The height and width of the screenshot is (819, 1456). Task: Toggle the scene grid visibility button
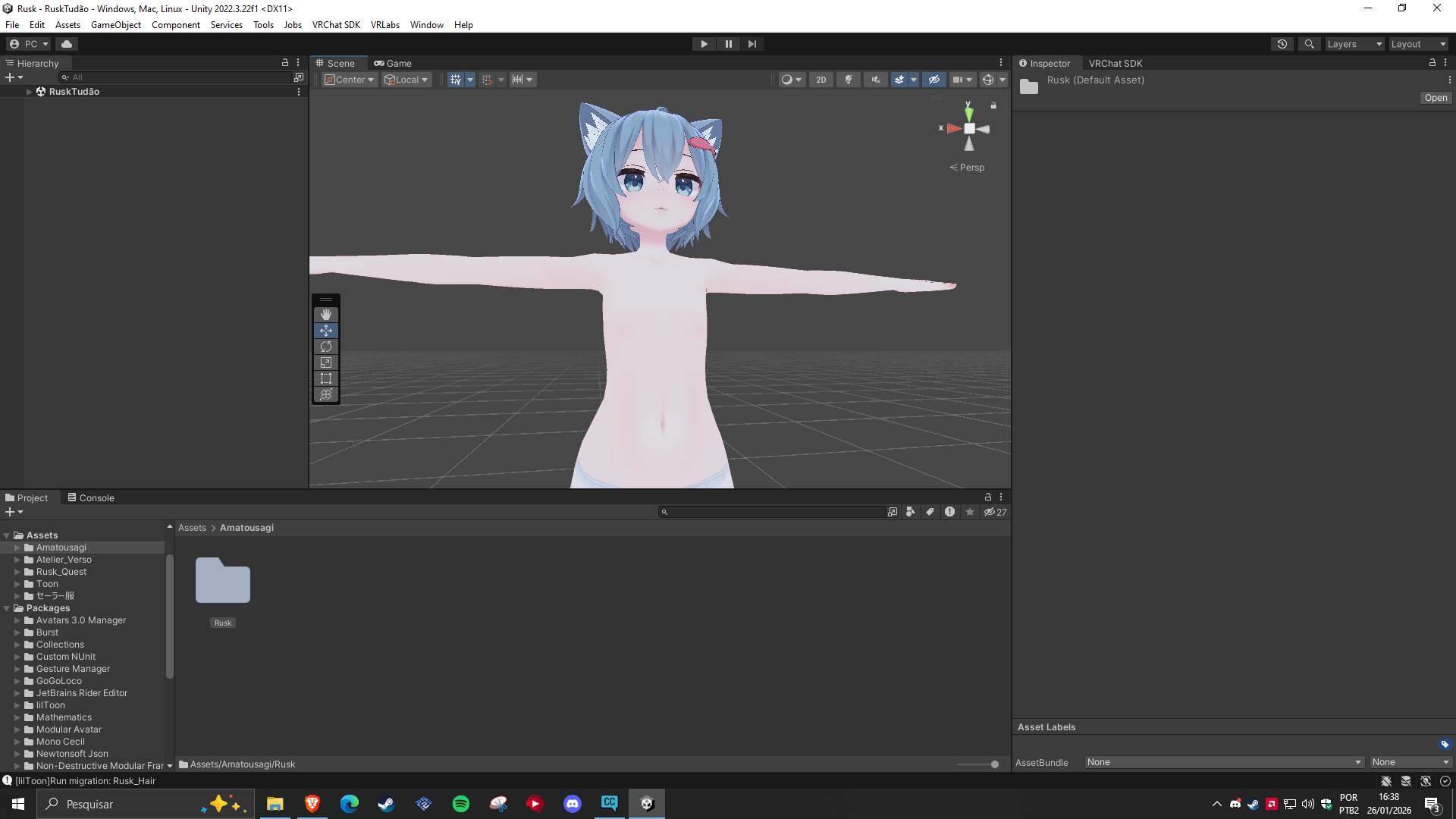coord(455,80)
